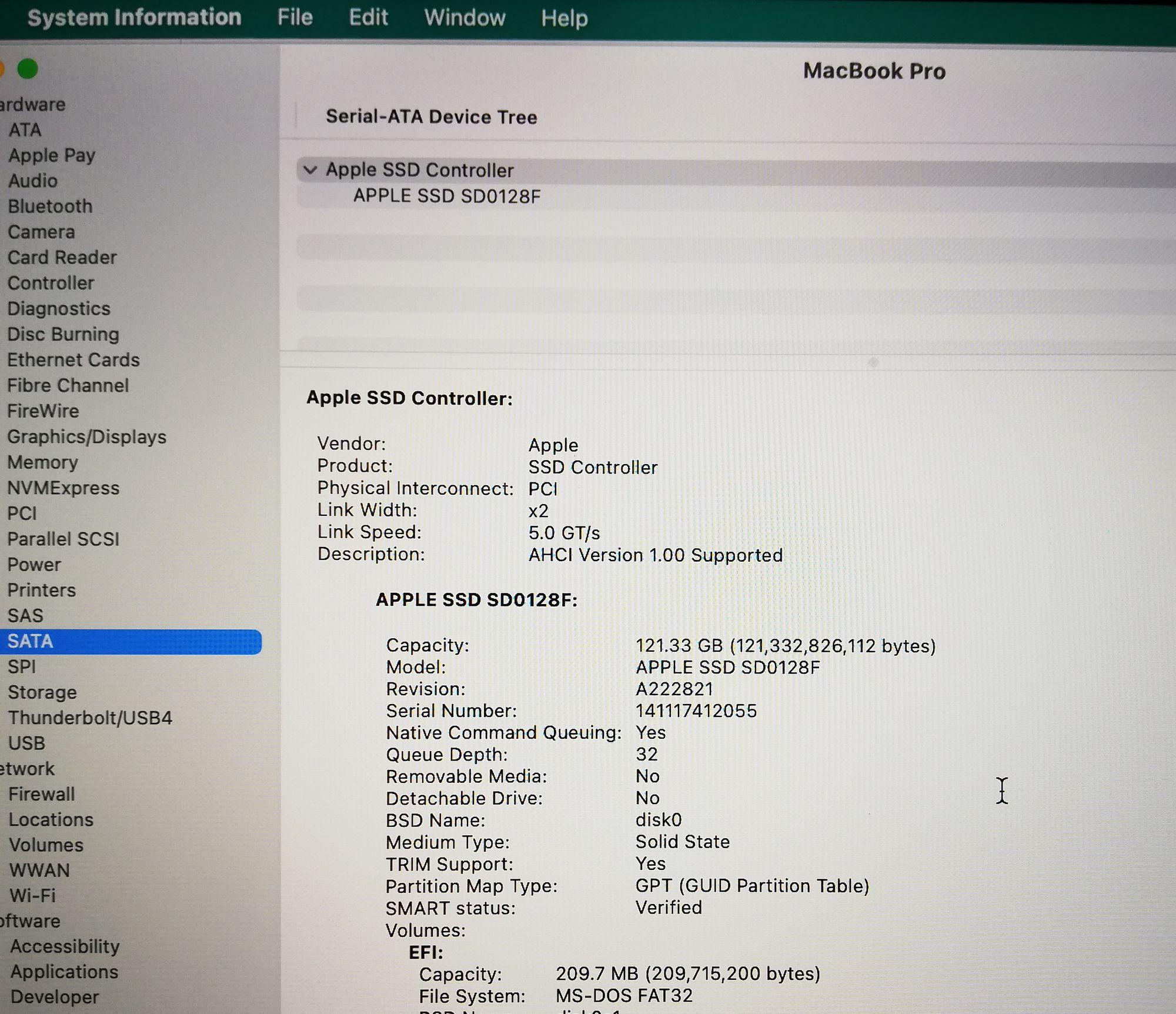The image size is (1176, 1014).
Task: Select Graphics/Displays in the sidebar
Action: tap(86, 437)
